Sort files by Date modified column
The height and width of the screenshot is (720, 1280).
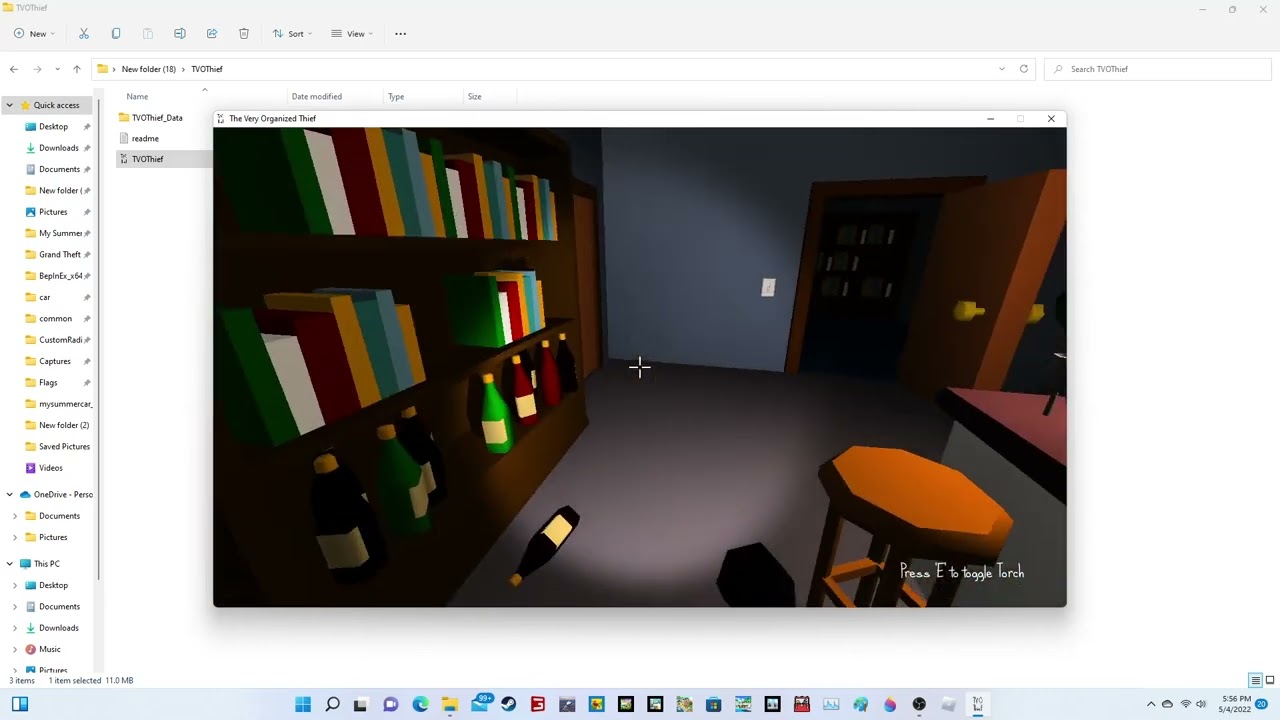[x=316, y=97]
